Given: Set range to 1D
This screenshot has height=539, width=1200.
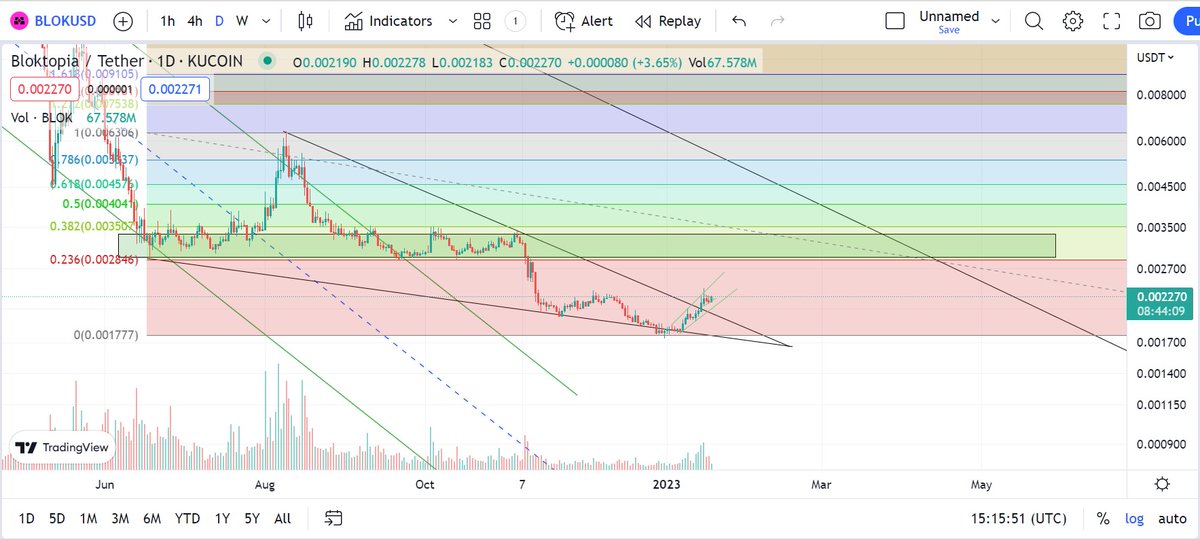Looking at the screenshot, I should 27,518.
